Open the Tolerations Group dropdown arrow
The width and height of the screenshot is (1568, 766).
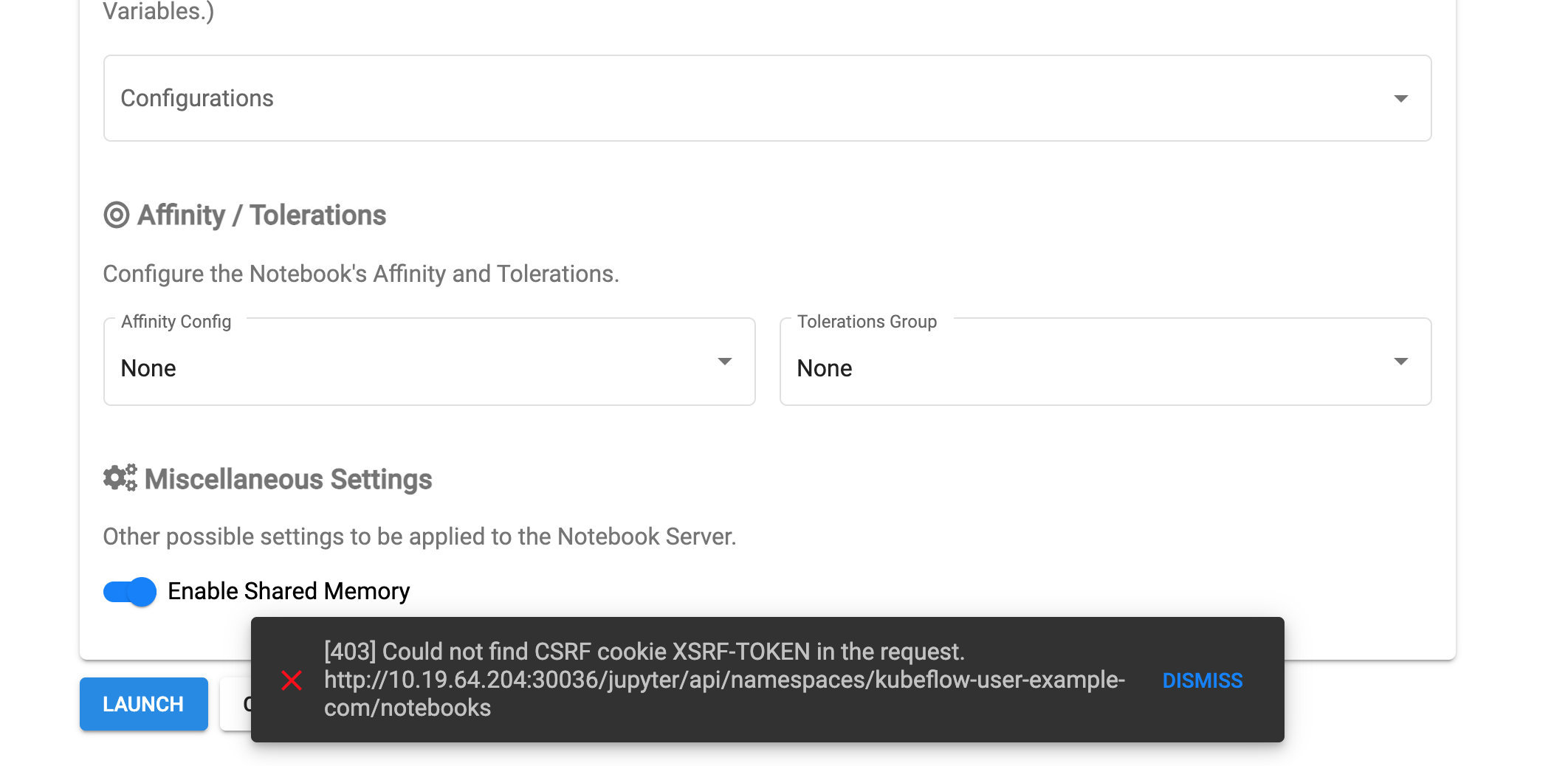coord(1400,362)
